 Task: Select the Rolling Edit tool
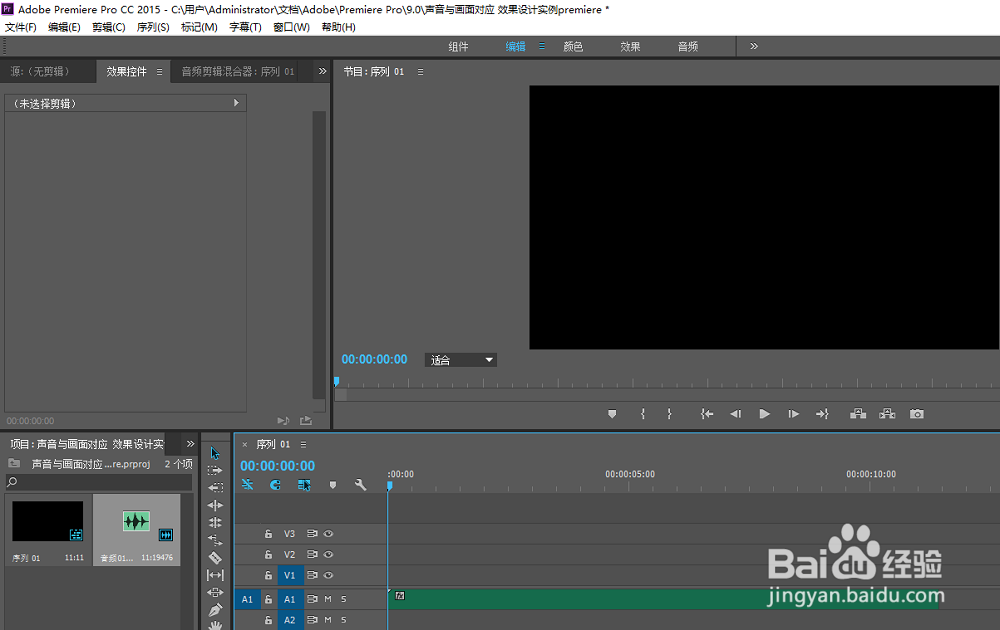[215, 522]
